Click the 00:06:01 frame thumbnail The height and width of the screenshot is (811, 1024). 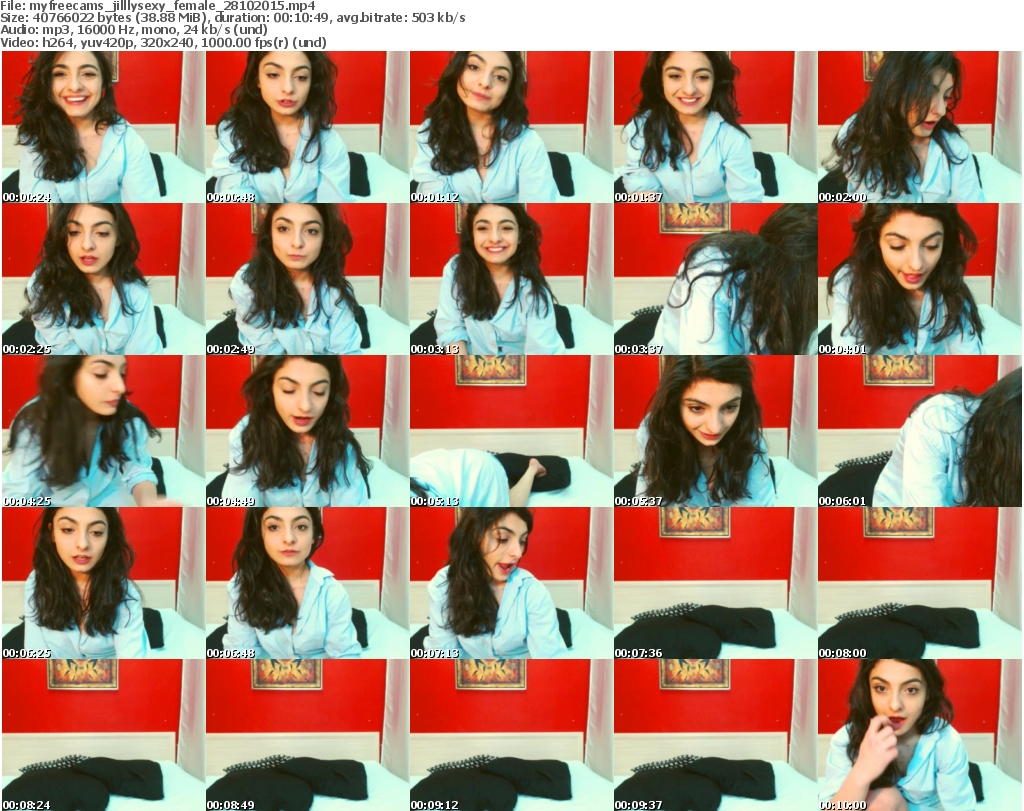(x=920, y=431)
